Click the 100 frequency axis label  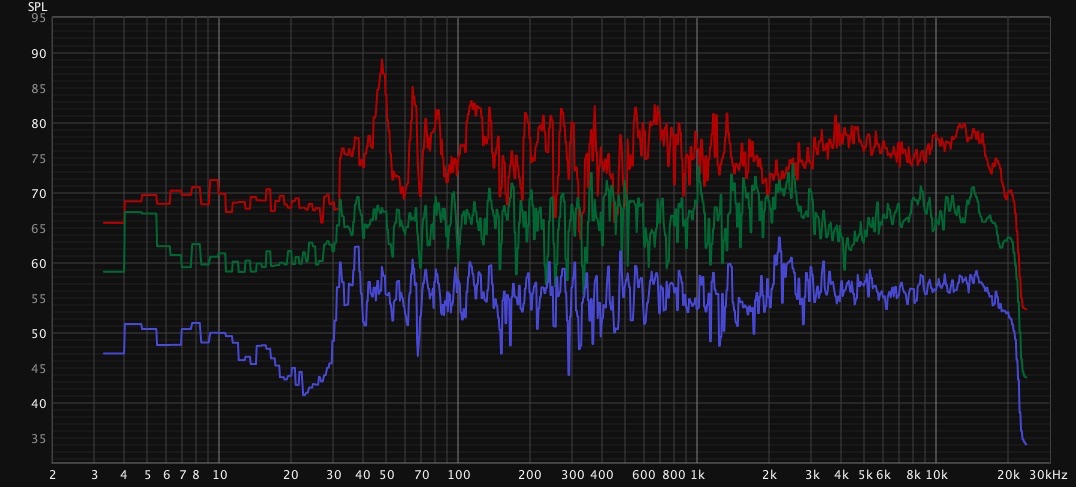click(458, 475)
